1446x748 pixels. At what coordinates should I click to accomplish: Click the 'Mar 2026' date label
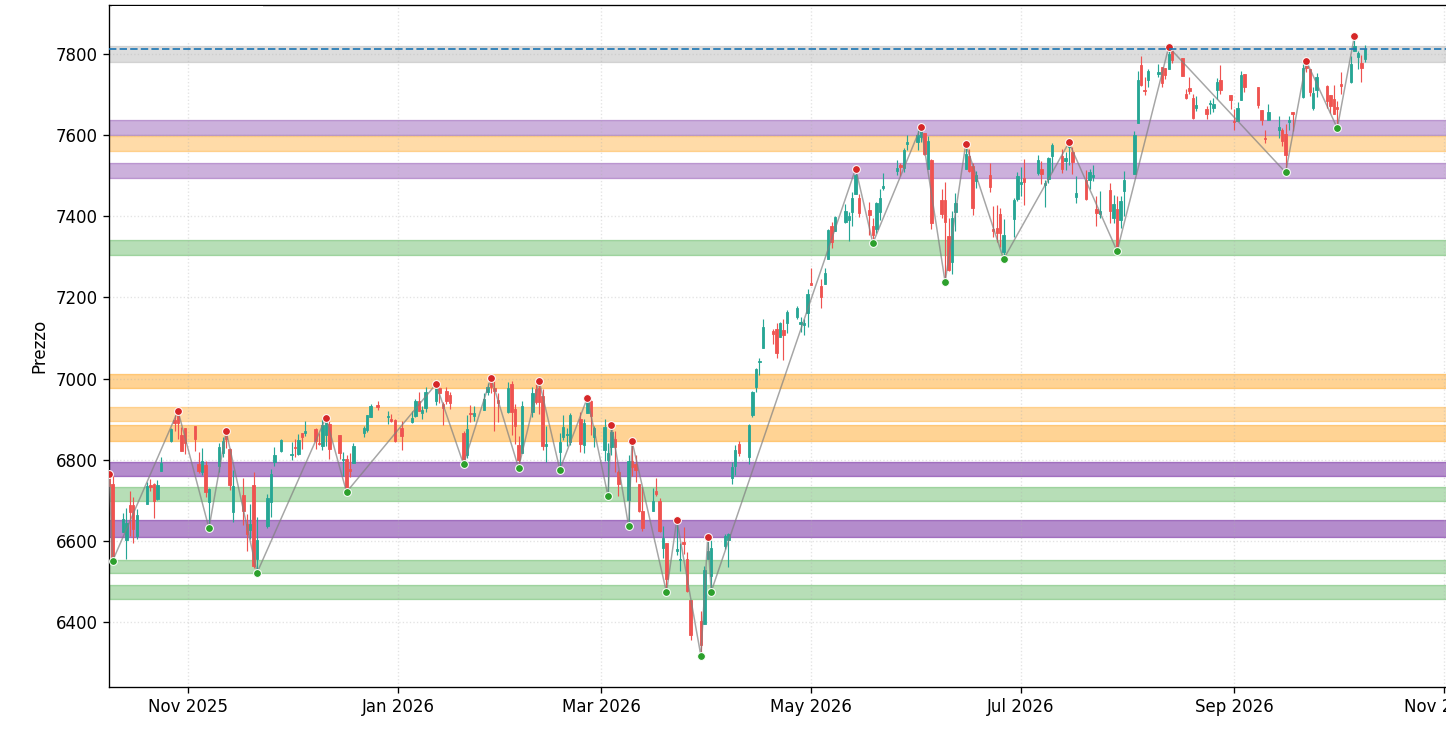click(x=601, y=707)
